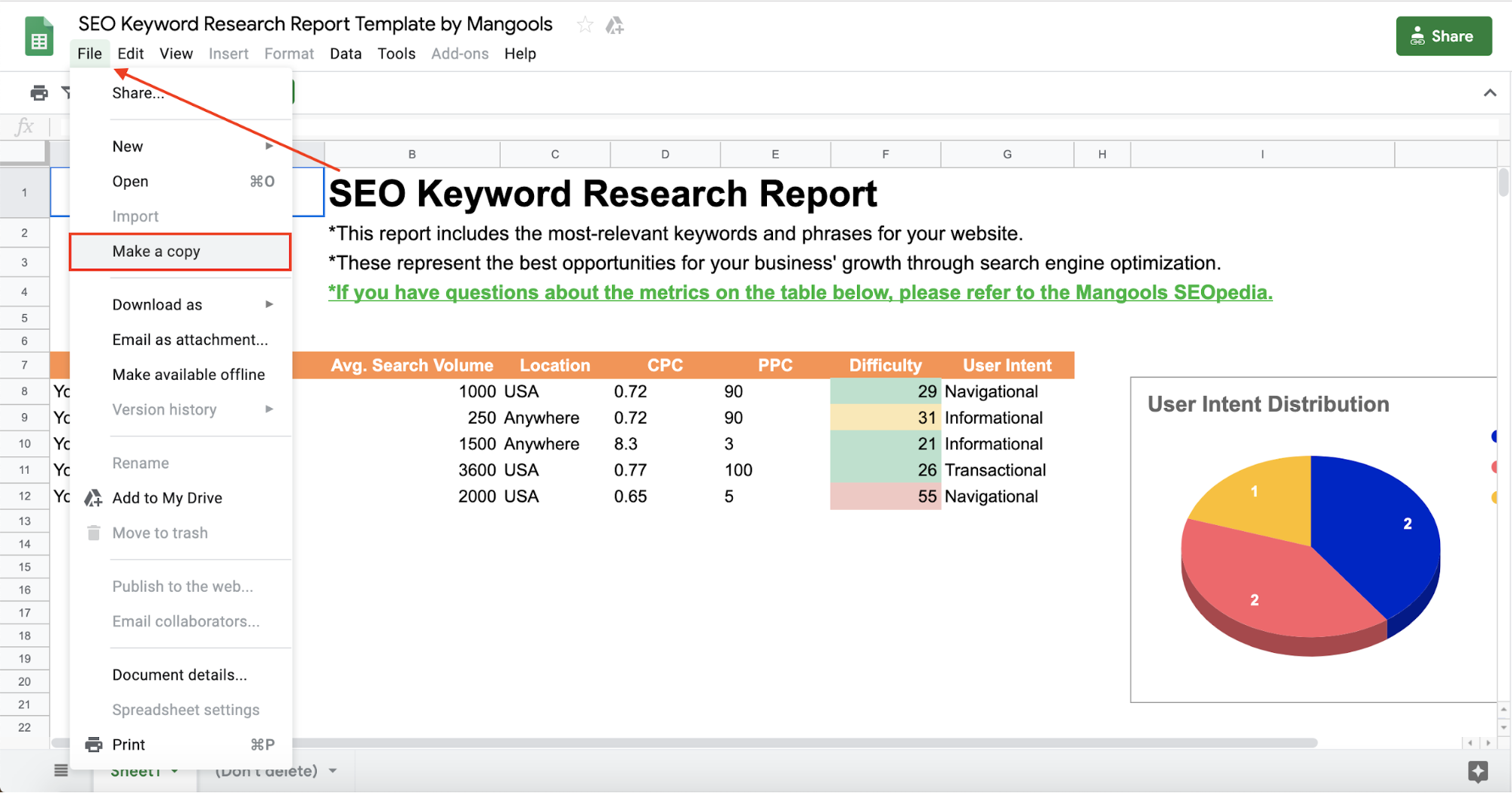Choose Email as attachment...
The width and height of the screenshot is (1512, 793).
pyautogui.click(x=180, y=340)
